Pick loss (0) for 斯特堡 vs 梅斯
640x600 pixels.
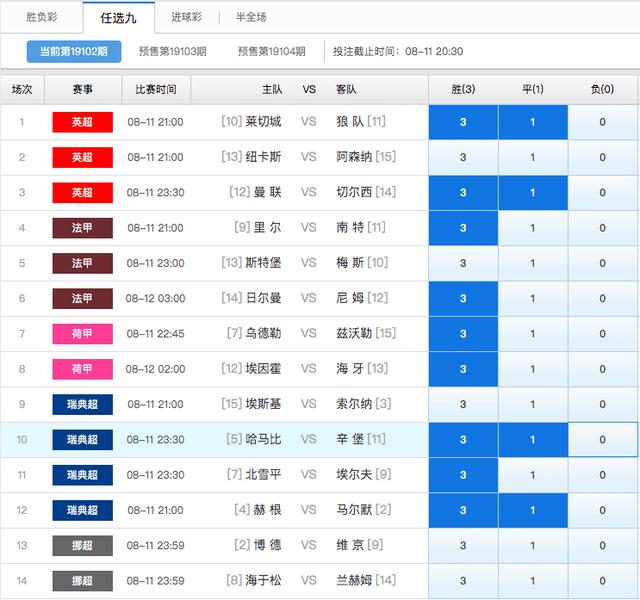pyautogui.click(x=602, y=263)
